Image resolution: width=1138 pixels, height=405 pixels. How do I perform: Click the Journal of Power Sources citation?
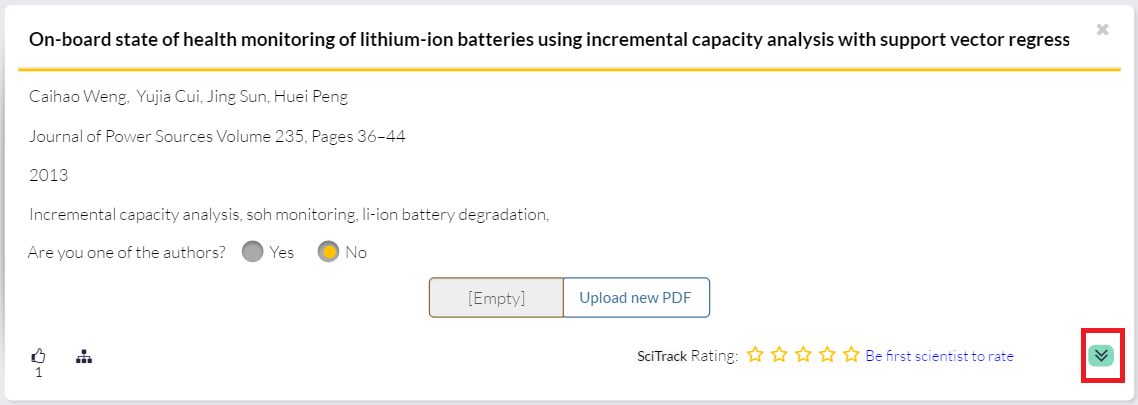217,136
